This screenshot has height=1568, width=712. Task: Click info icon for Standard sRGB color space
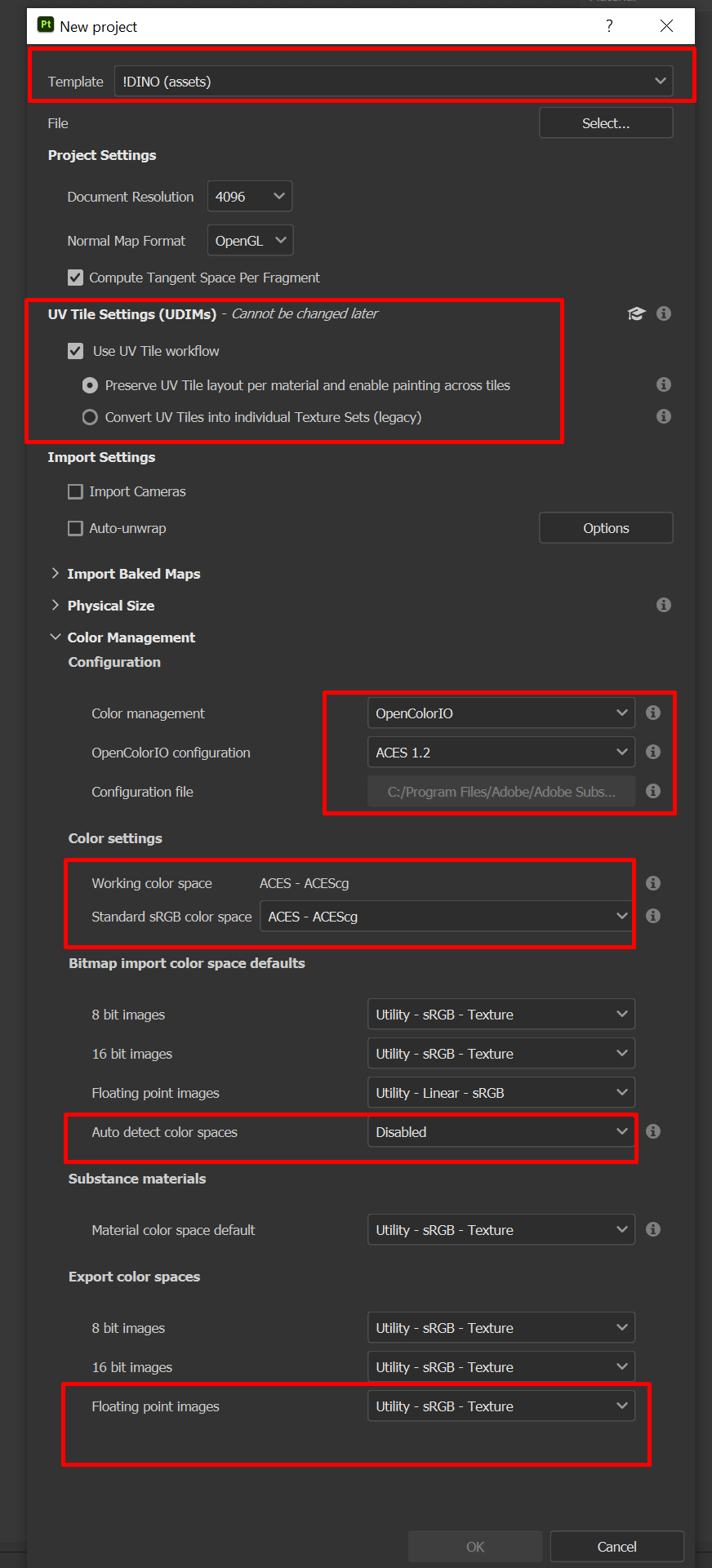click(653, 916)
